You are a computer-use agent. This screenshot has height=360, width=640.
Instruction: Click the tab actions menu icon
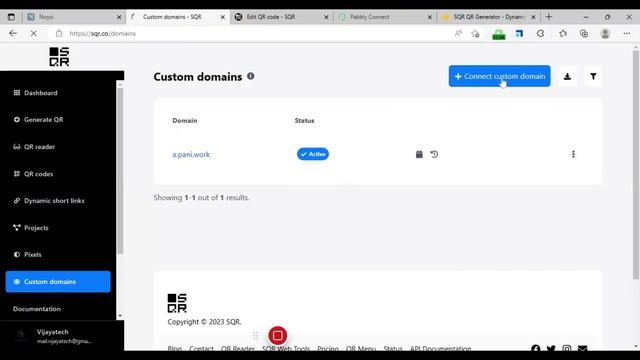click(11, 17)
